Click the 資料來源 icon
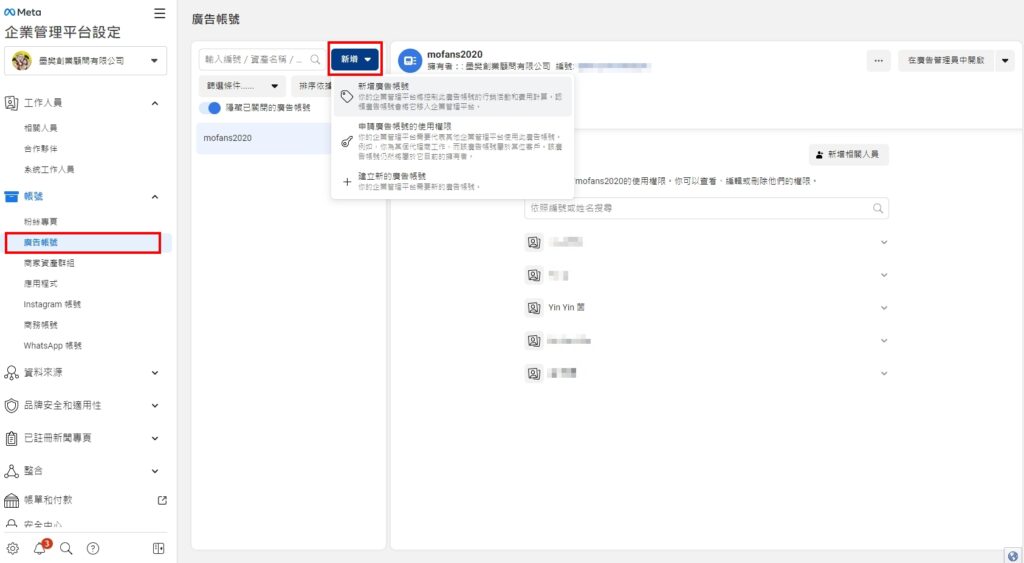 click(x=11, y=373)
